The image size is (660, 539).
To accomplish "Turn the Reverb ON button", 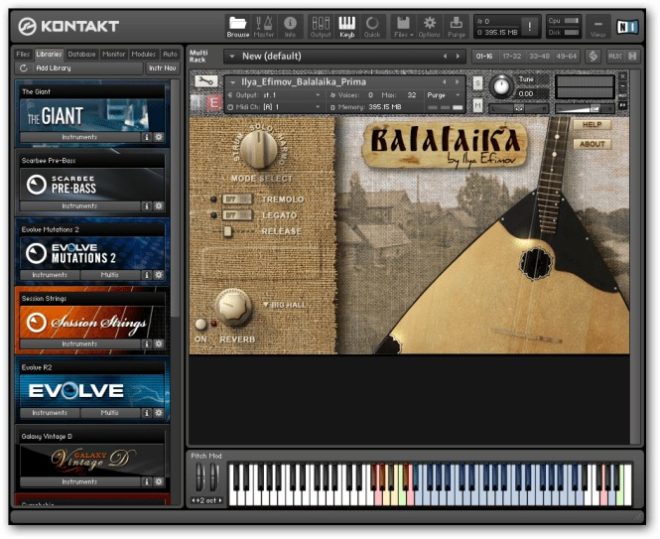I will coord(201,324).
